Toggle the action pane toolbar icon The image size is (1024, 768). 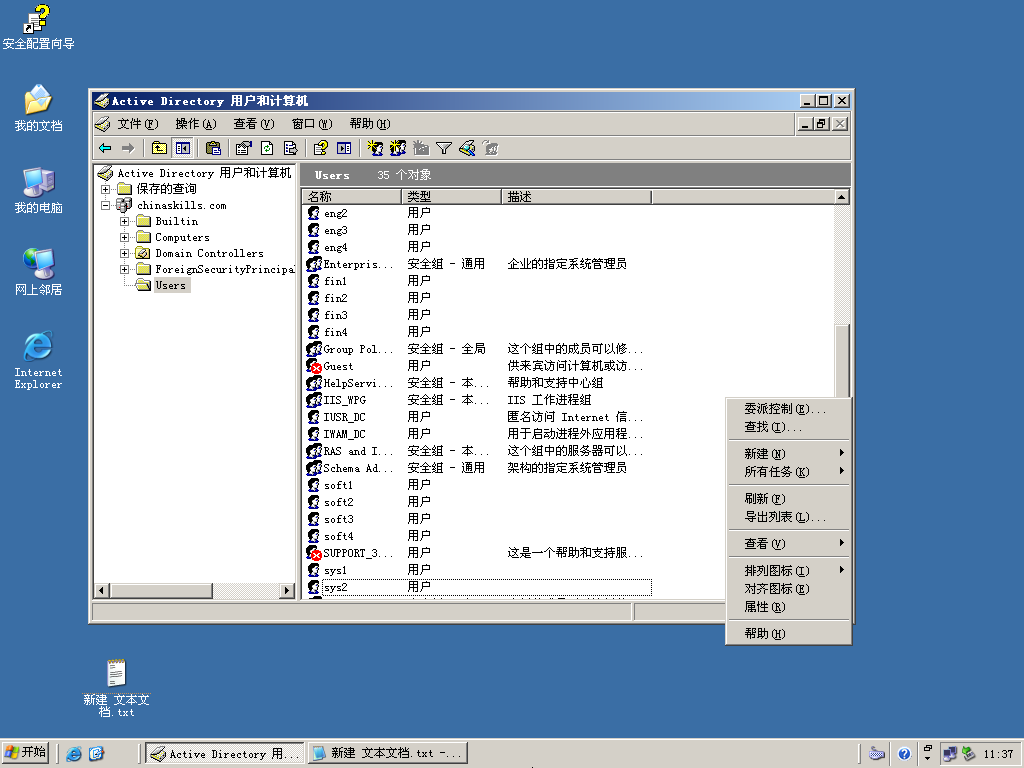point(344,148)
